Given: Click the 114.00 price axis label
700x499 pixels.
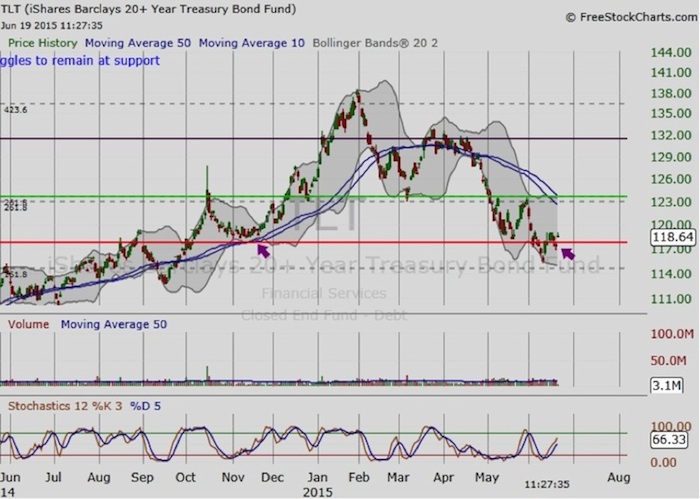Looking at the screenshot, I should [671, 274].
